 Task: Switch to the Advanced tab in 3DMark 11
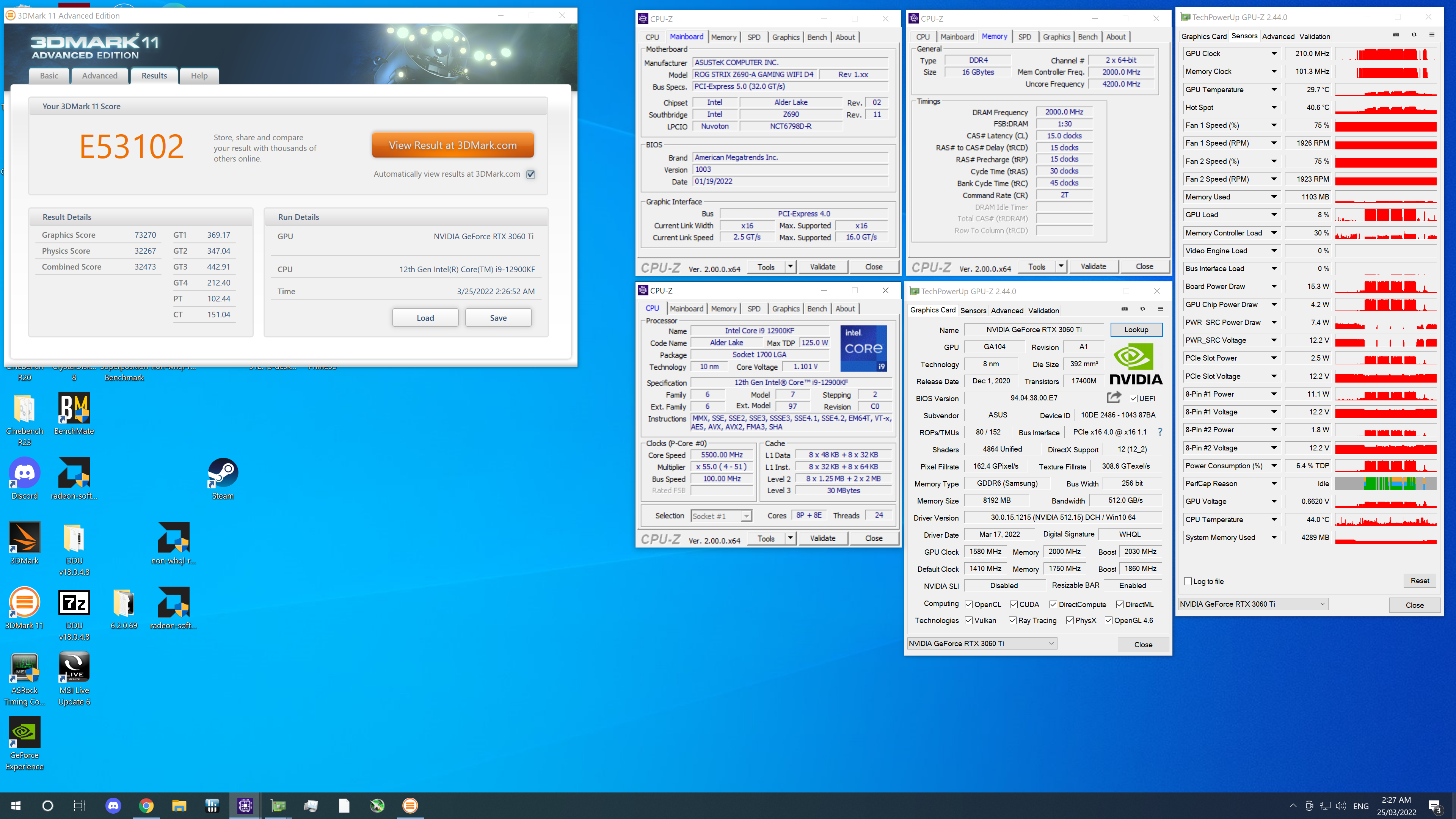click(99, 76)
